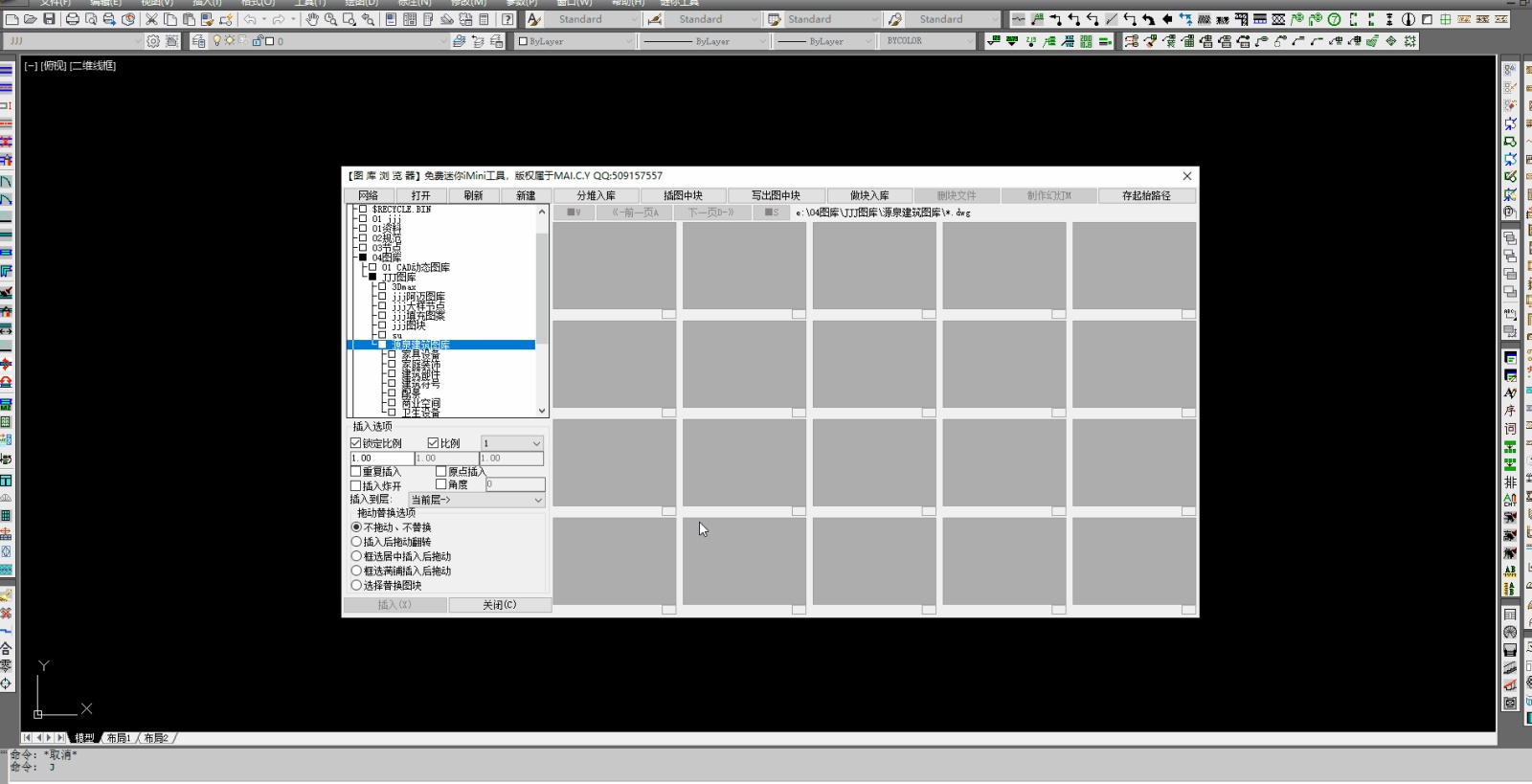The height and width of the screenshot is (784, 1532).
Task: Open the ByLayer color dropdown
Action: (x=575, y=41)
